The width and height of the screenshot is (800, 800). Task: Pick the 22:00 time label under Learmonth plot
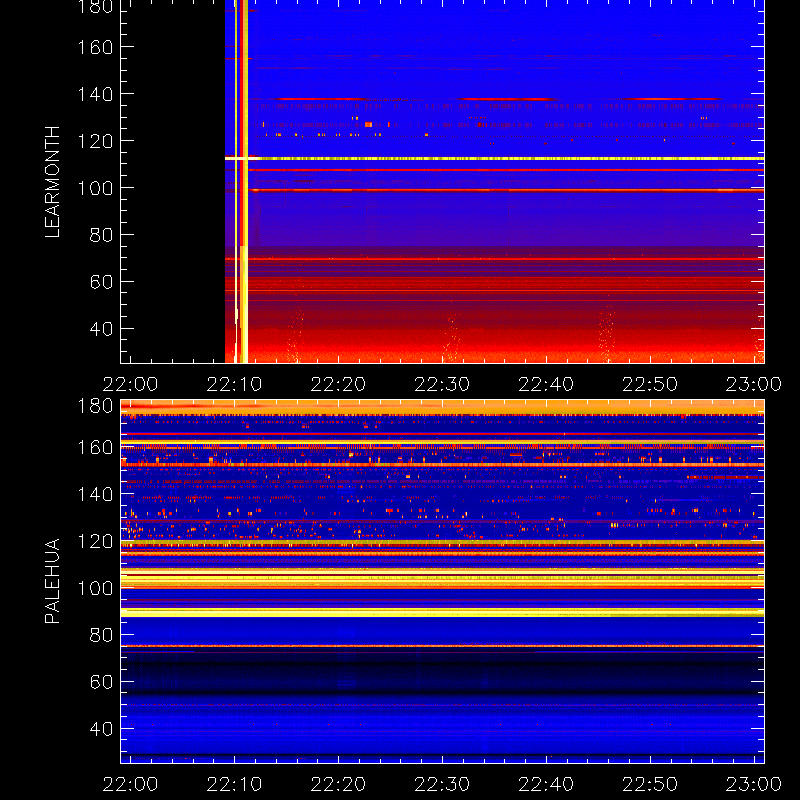130,384
